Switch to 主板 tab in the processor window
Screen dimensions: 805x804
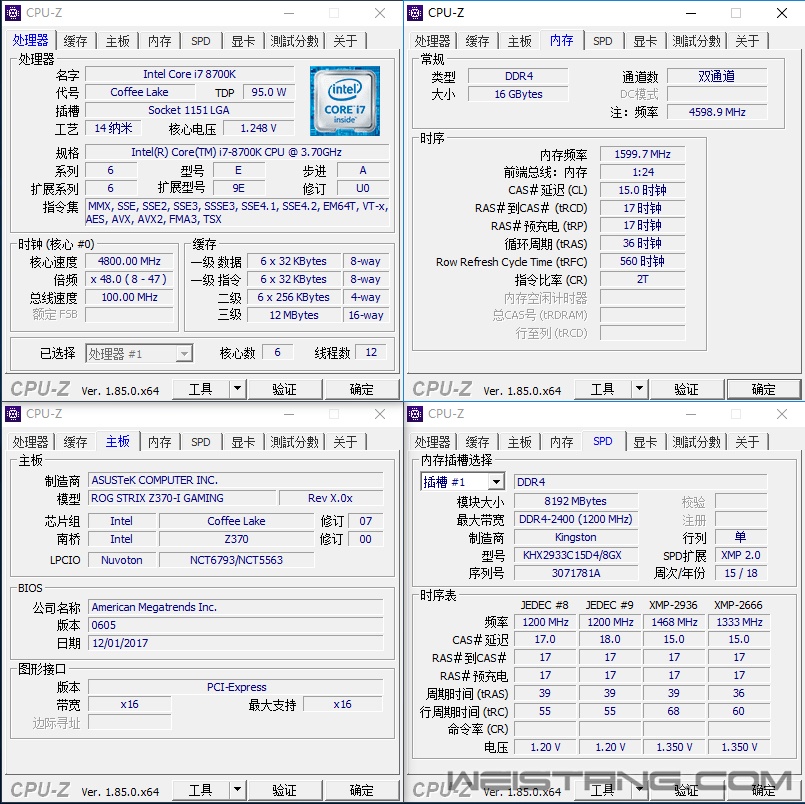click(118, 41)
